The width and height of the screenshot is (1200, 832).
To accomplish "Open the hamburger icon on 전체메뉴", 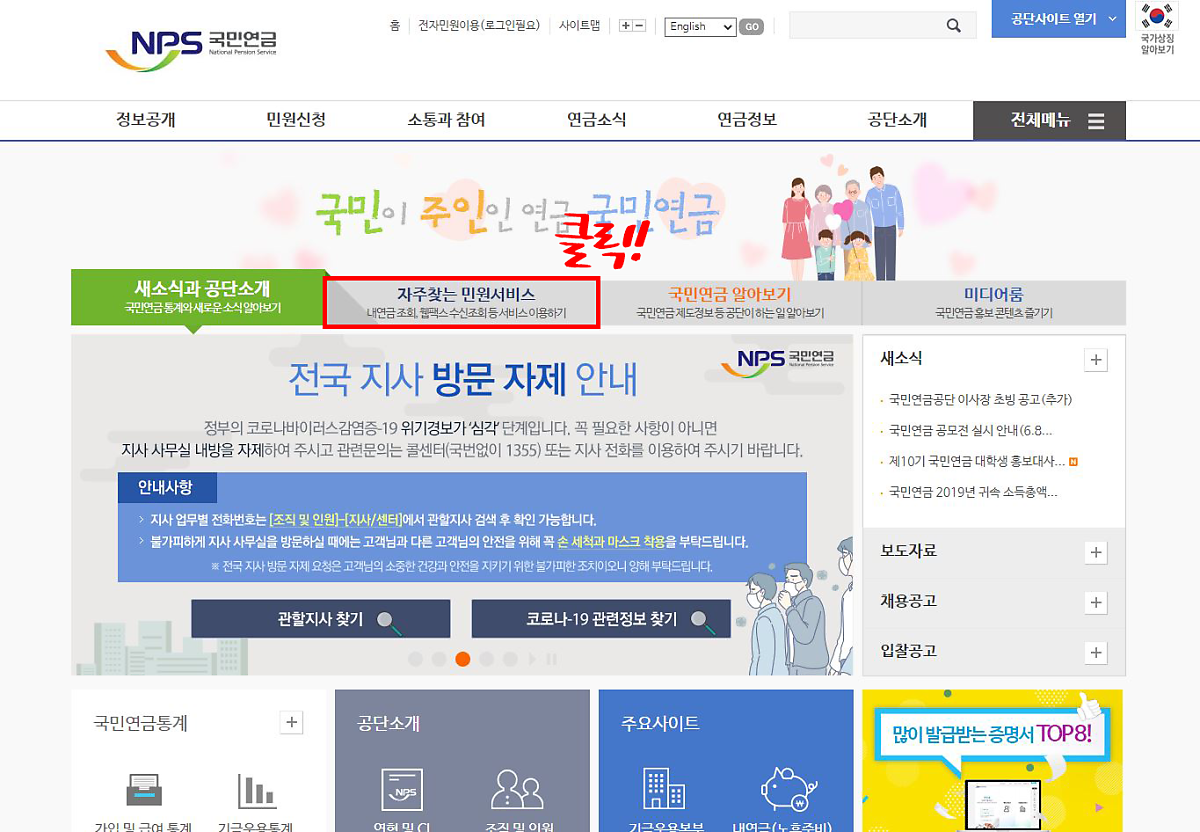I will point(1096,122).
